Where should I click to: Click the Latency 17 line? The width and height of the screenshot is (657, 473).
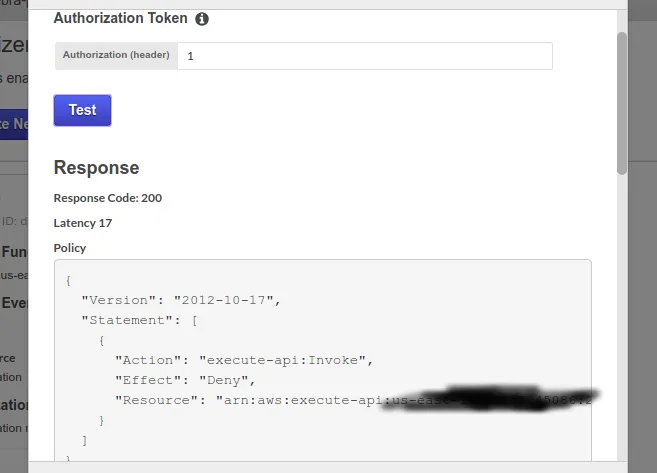pyautogui.click(x=83, y=223)
